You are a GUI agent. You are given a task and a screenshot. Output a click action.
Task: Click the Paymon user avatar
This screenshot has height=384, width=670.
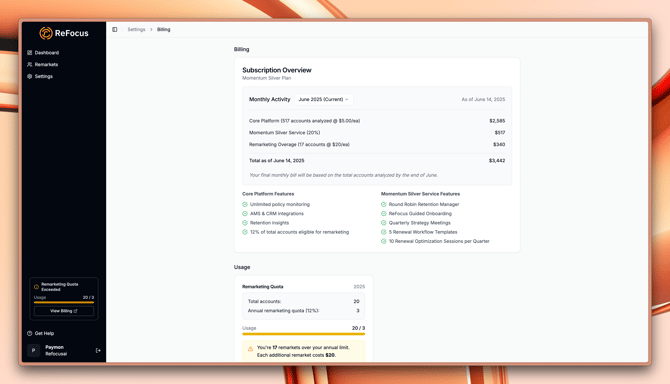(x=33, y=350)
